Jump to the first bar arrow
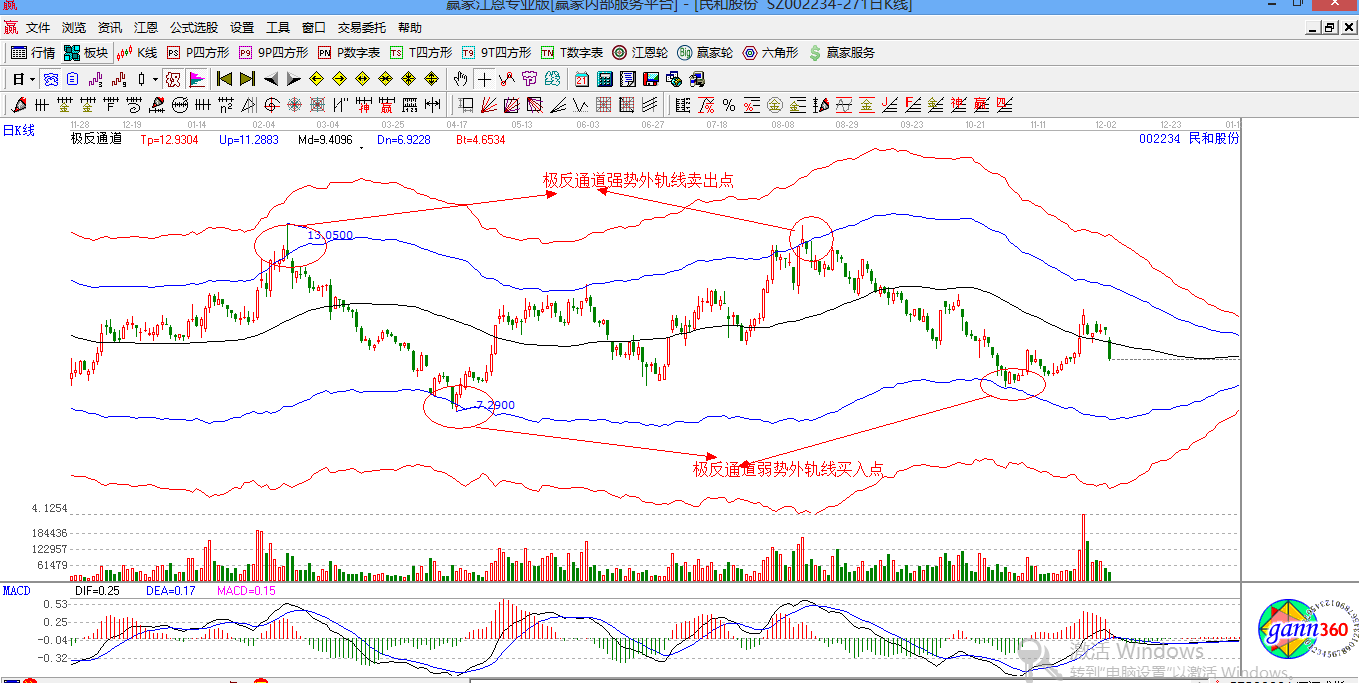Image resolution: width=1359 pixels, height=683 pixels. coord(225,79)
